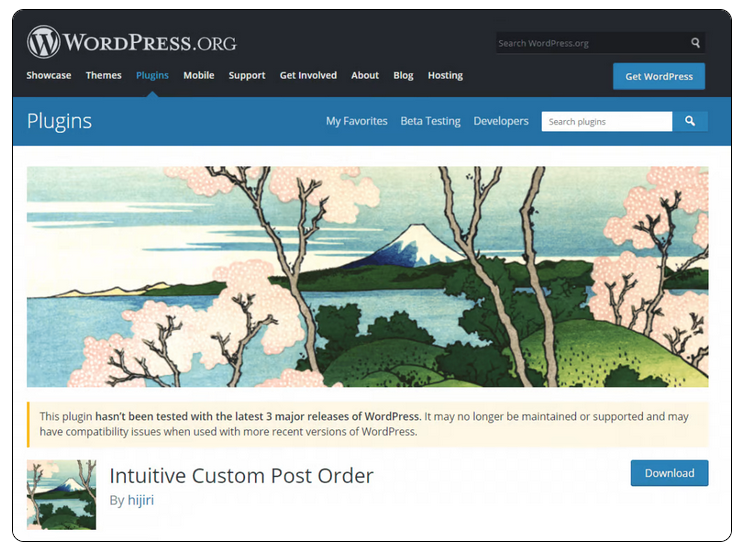Select the Plugins navigation item

pyautogui.click(x=152, y=75)
